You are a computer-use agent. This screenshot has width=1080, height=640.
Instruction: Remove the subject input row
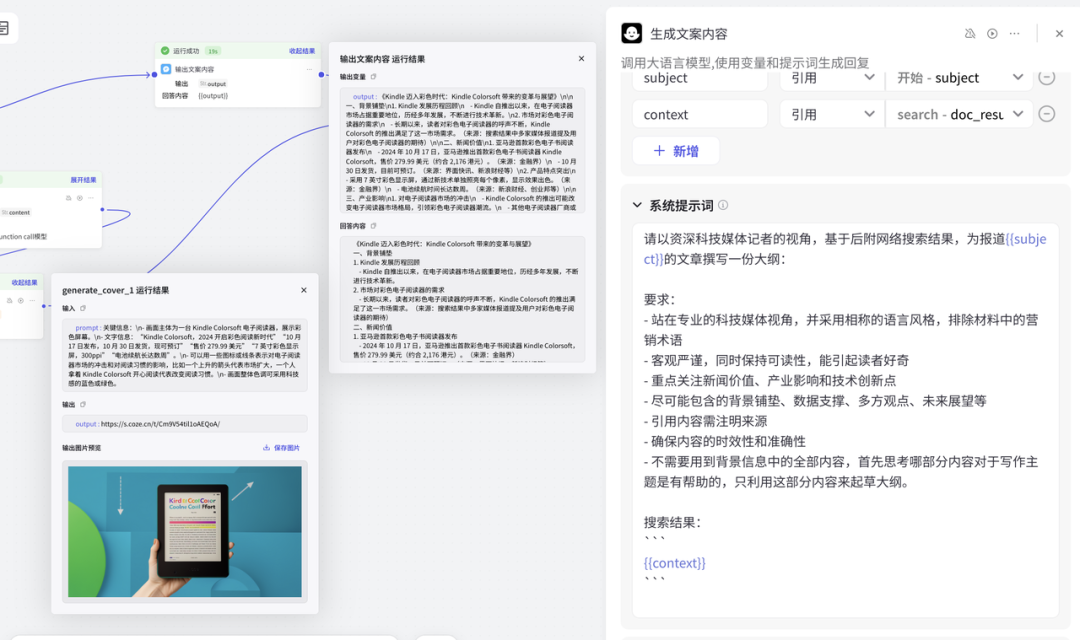point(1047,77)
